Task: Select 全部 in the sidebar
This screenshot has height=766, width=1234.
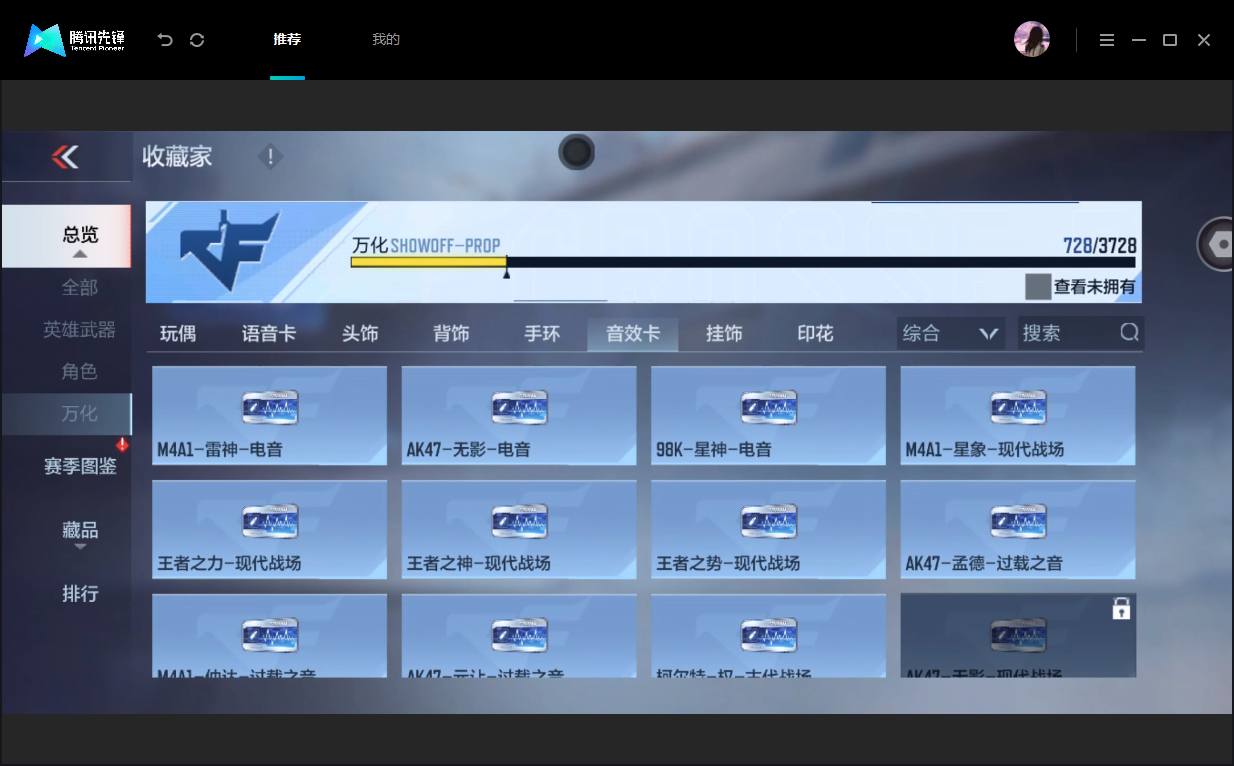Action: [80, 288]
